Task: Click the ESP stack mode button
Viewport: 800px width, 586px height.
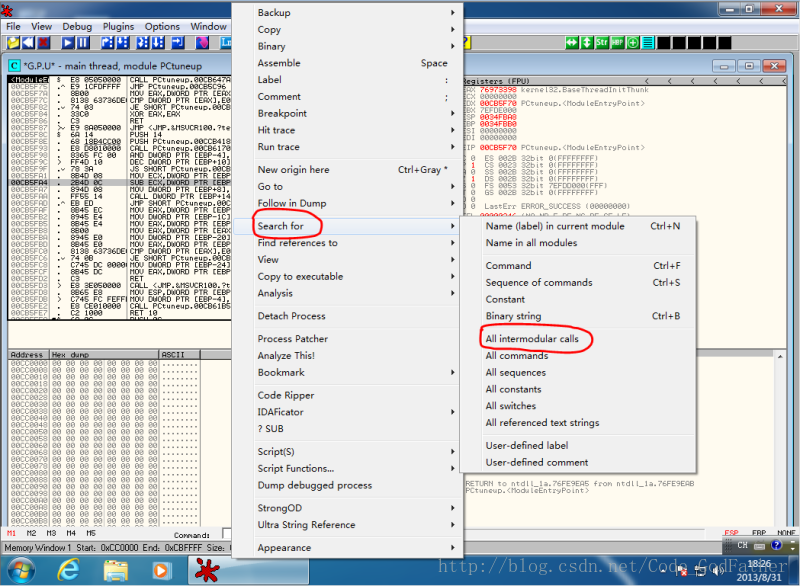Action: [x=731, y=533]
